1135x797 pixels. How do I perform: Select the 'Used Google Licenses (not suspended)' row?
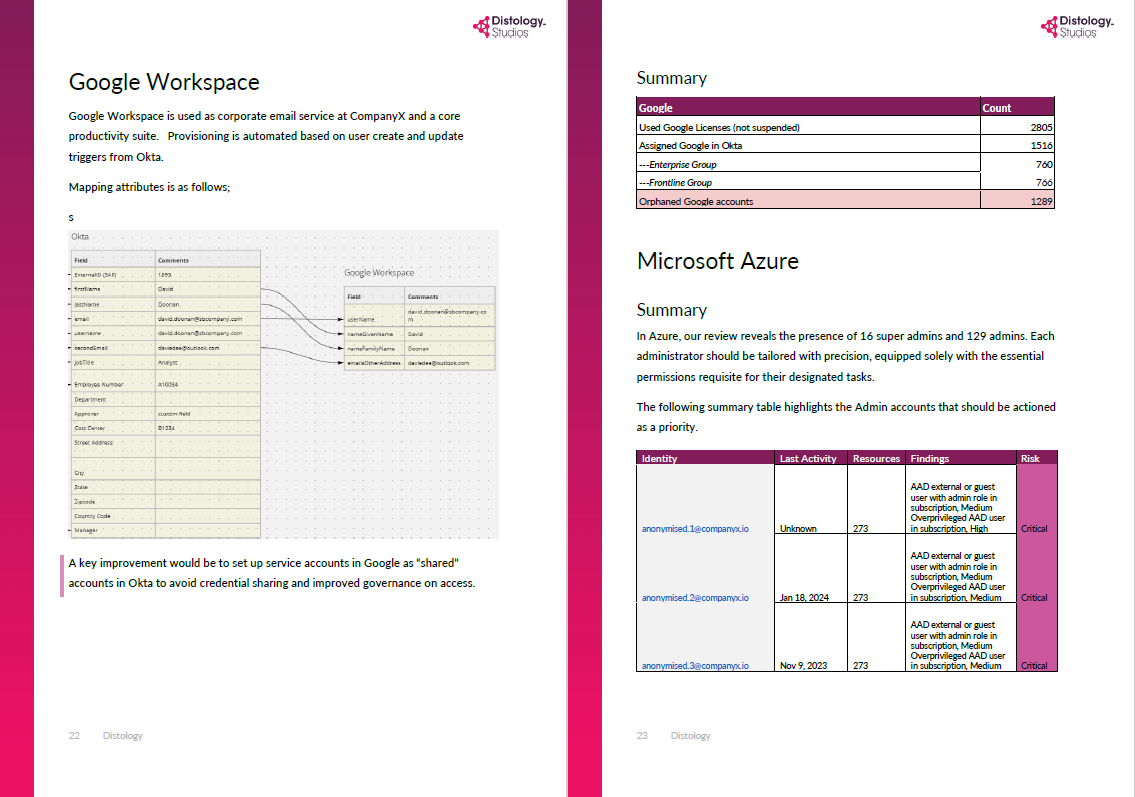[845, 127]
